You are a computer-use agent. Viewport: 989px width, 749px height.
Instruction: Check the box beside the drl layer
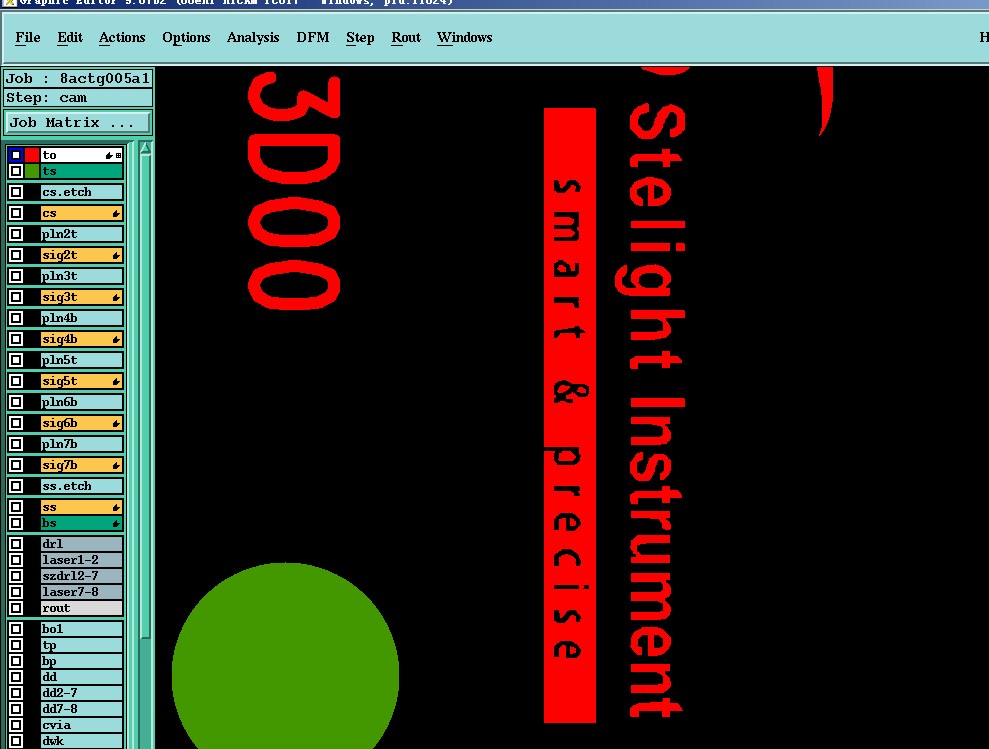(x=16, y=544)
